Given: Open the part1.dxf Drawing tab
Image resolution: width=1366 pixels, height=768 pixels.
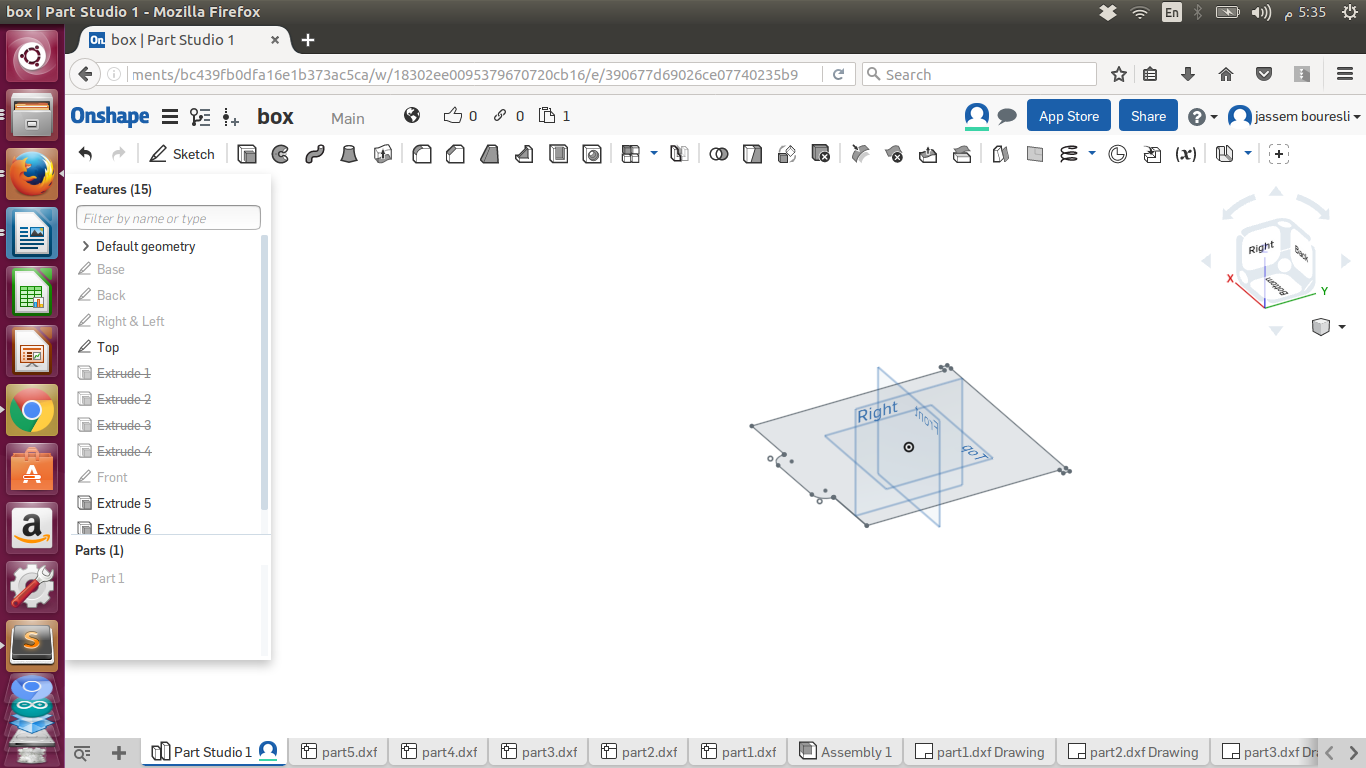Looking at the screenshot, I should pos(980,752).
